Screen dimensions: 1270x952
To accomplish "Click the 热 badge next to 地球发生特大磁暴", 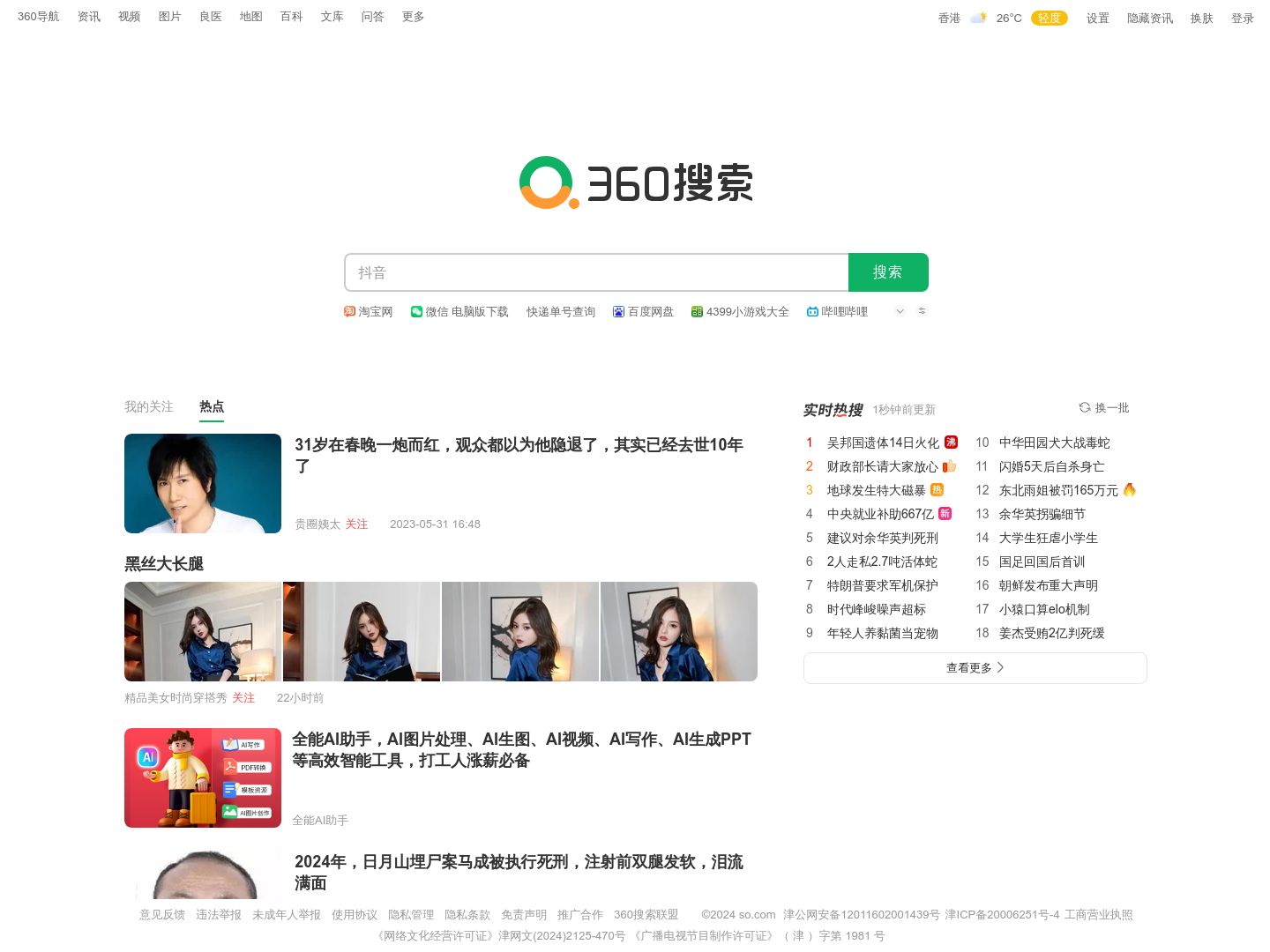I will (x=937, y=489).
